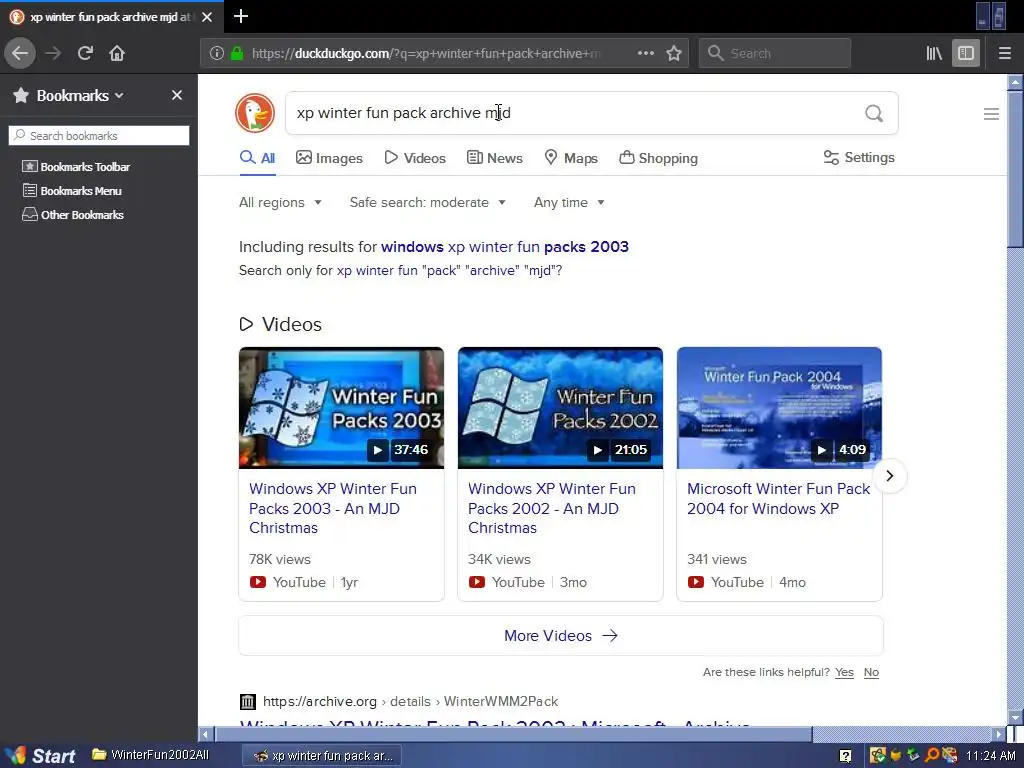Screen dimensions: 1024x768
Task: Click the DuckDuckGo search query field
Action: click(575, 113)
